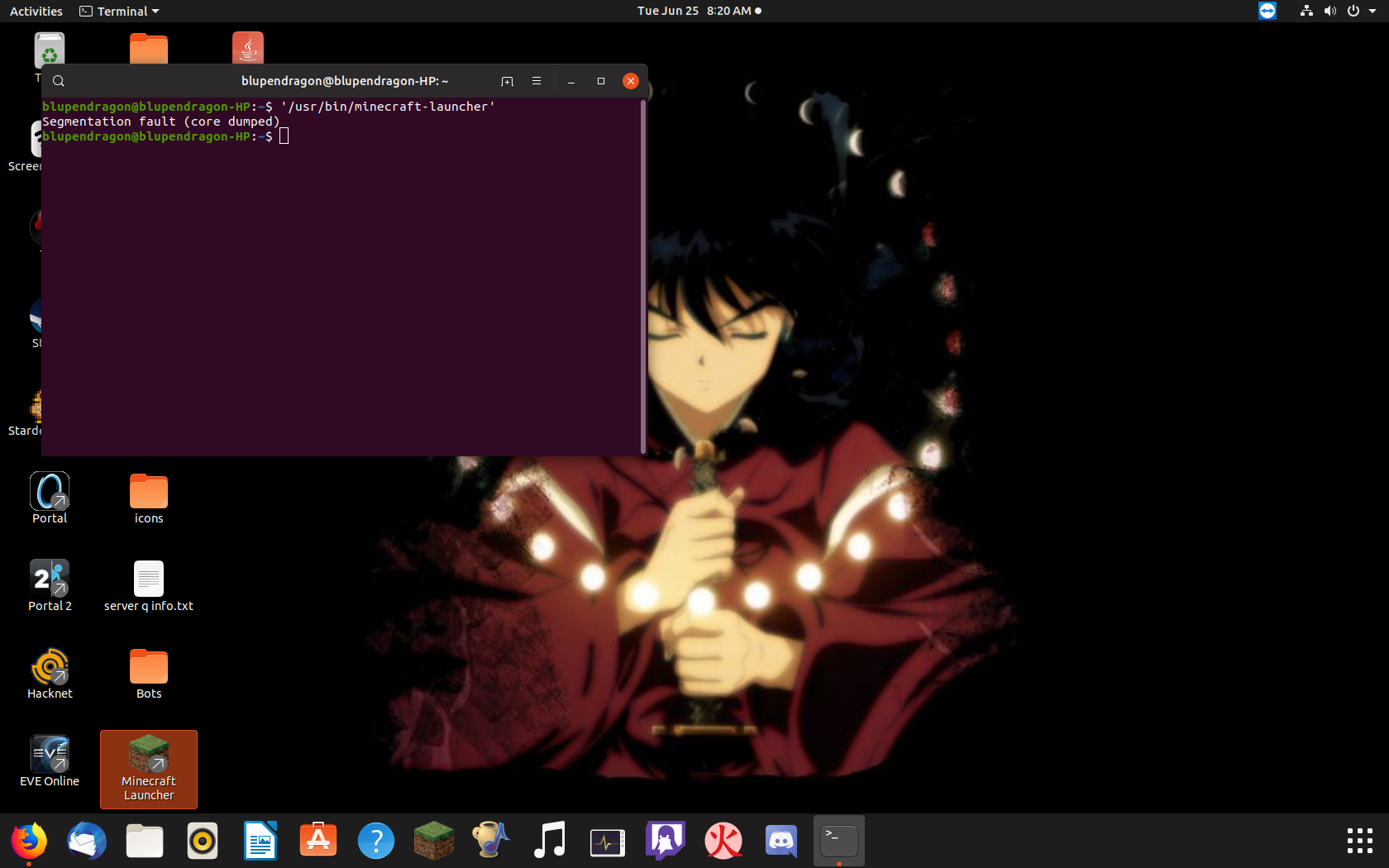Expand the system power menu arrow

coord(1372,11)
